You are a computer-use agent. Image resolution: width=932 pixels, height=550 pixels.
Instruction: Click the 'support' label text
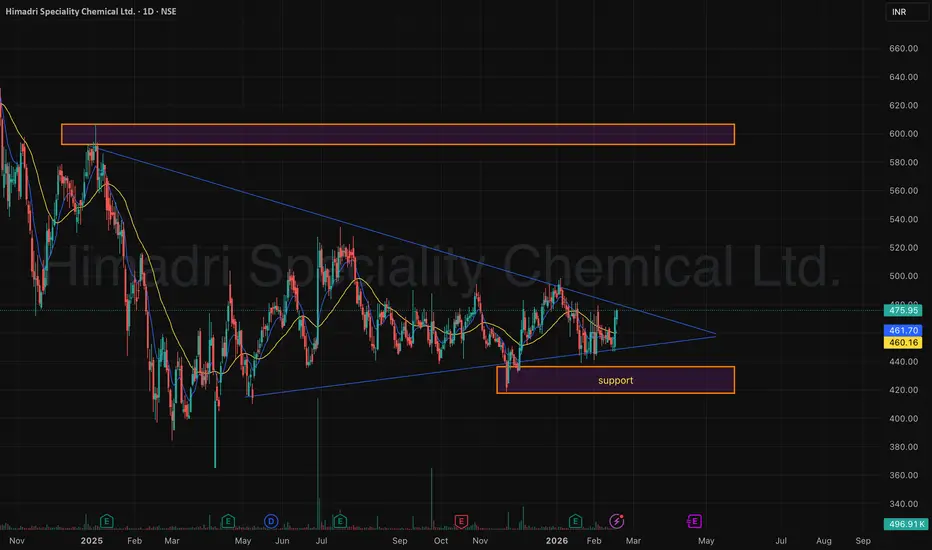615,381
